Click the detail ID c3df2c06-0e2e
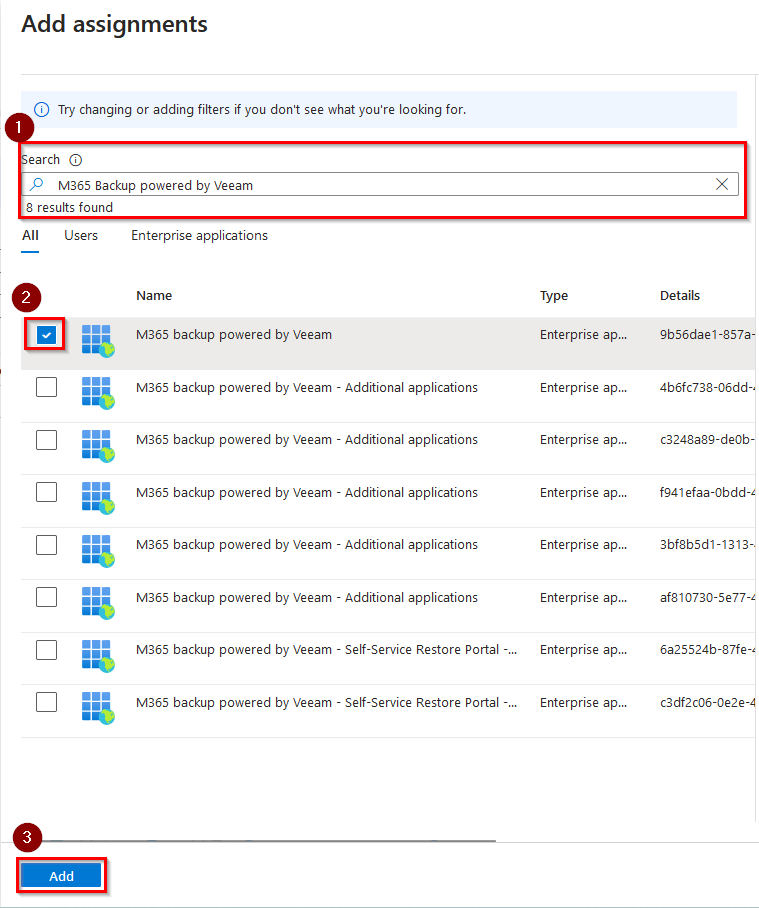The height and width of the screenshot is (908, 759). pos(707,702)
